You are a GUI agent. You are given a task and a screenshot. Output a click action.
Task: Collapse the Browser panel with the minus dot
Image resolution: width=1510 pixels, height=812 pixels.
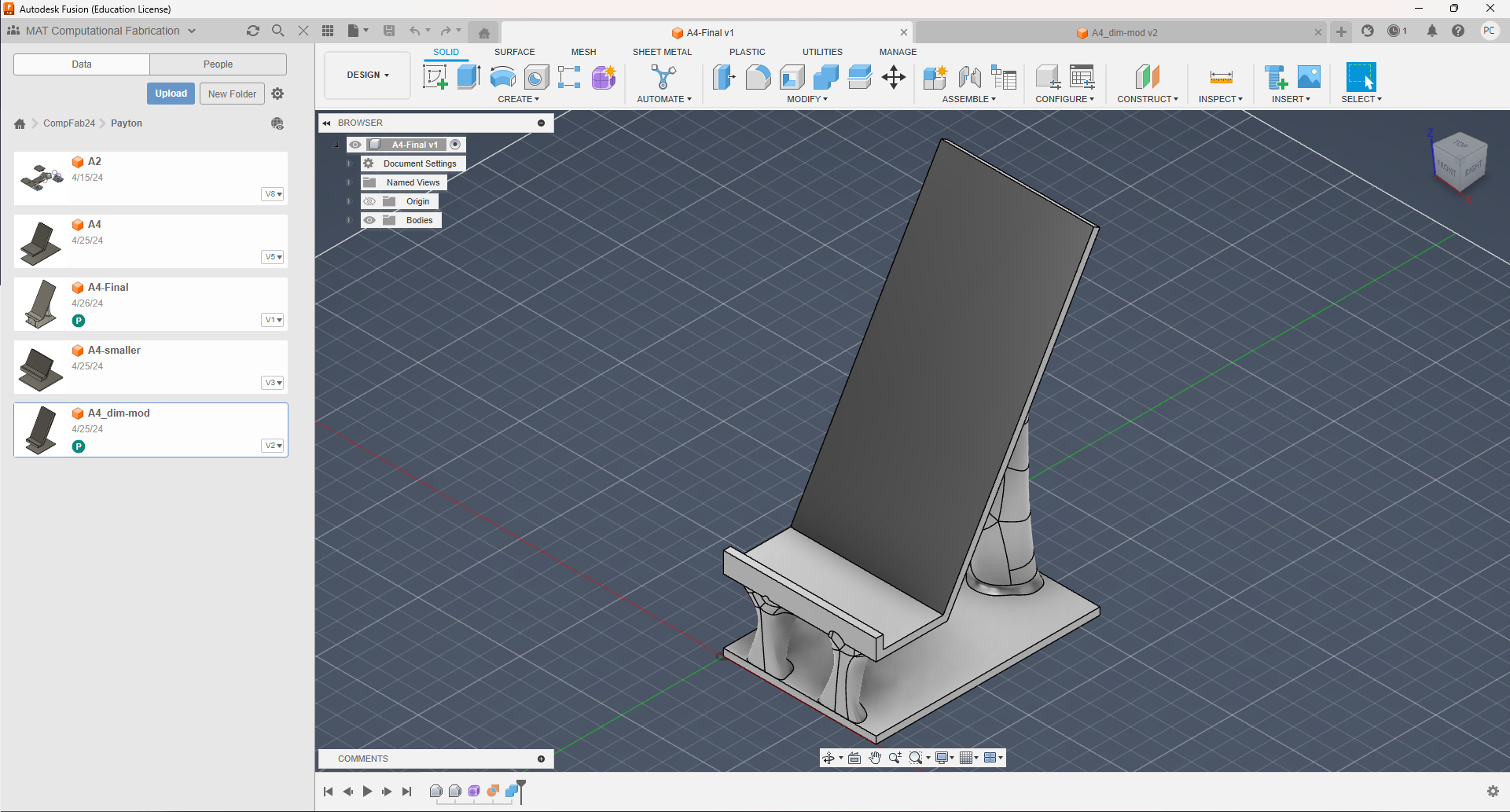point(541,123)
